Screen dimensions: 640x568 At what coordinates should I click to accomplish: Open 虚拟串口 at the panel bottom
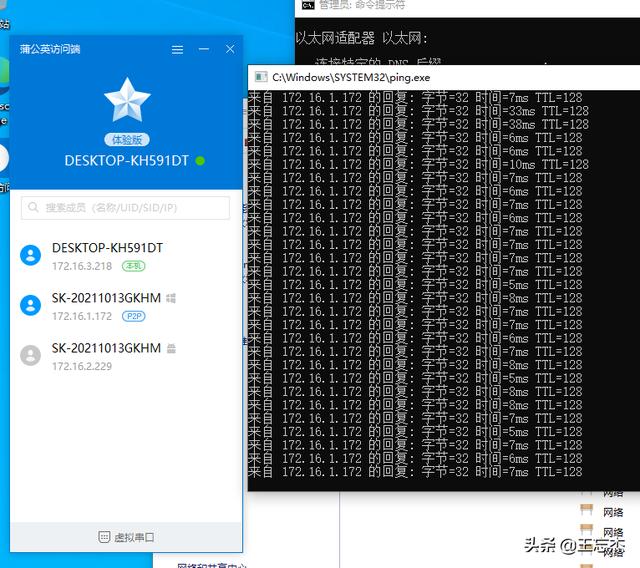coord(127,537)
